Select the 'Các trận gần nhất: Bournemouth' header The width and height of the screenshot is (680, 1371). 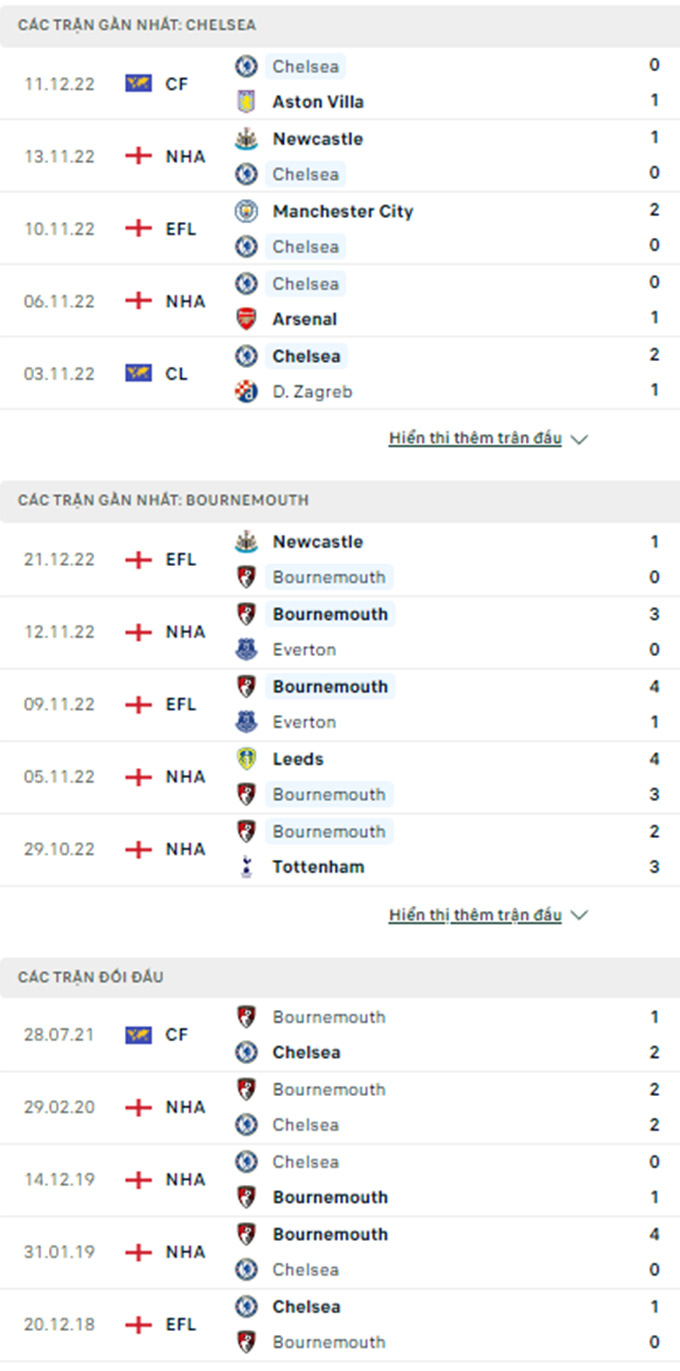point(163,500)
